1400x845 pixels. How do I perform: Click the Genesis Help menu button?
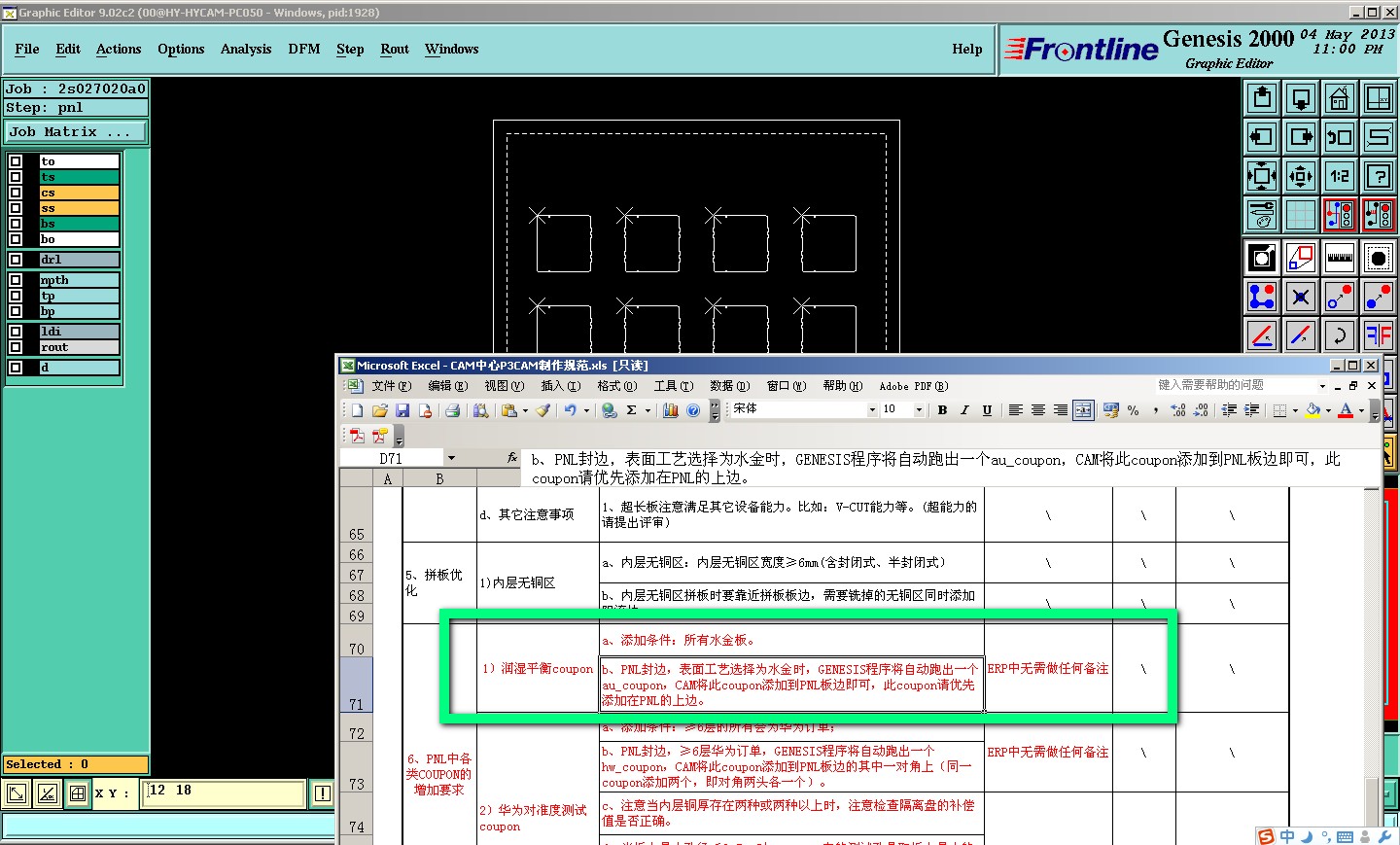click(966, 49)
